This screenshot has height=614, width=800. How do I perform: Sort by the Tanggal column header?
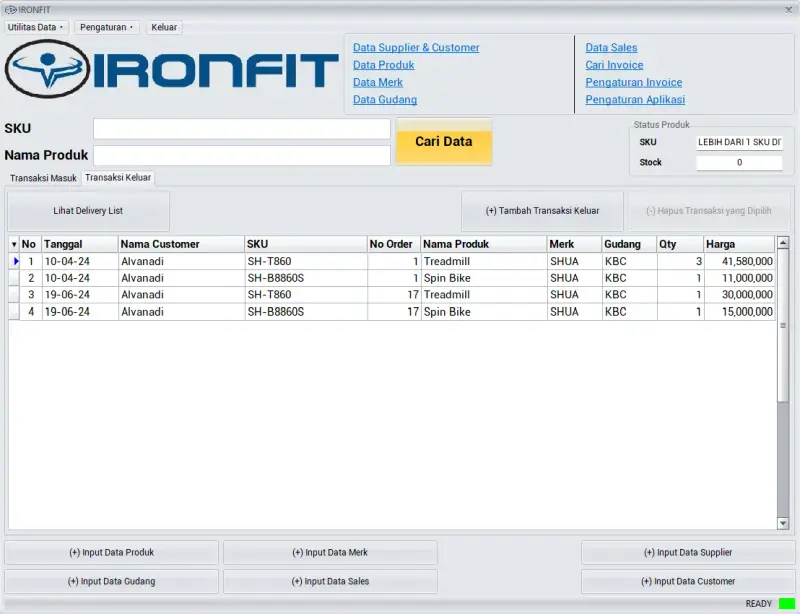point(80,244)
